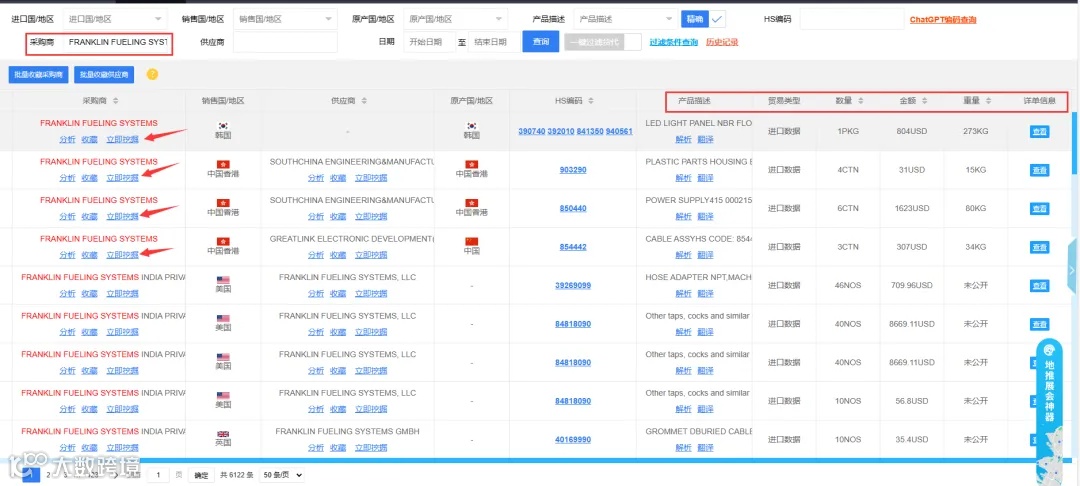Click 翻译 under GROMMET DBURIED CABLE description
Screen dimensions: 1080x486
(x=705, y=447)
